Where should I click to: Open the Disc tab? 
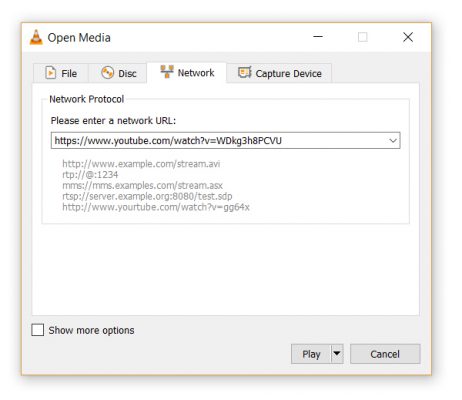(x=118, y=73)
